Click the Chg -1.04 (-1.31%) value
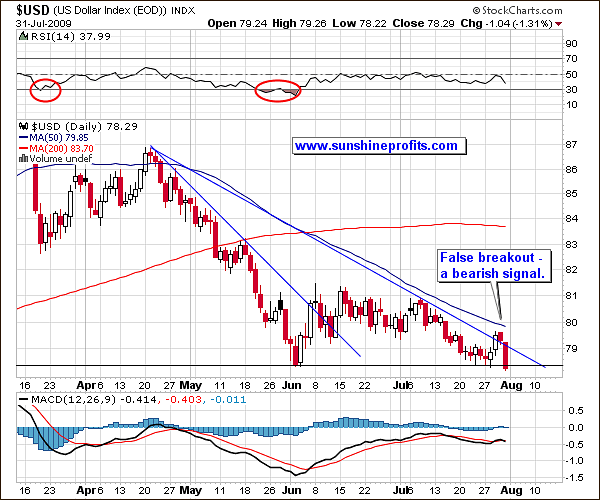Screen dimensions: 600x500 point(506,23)
